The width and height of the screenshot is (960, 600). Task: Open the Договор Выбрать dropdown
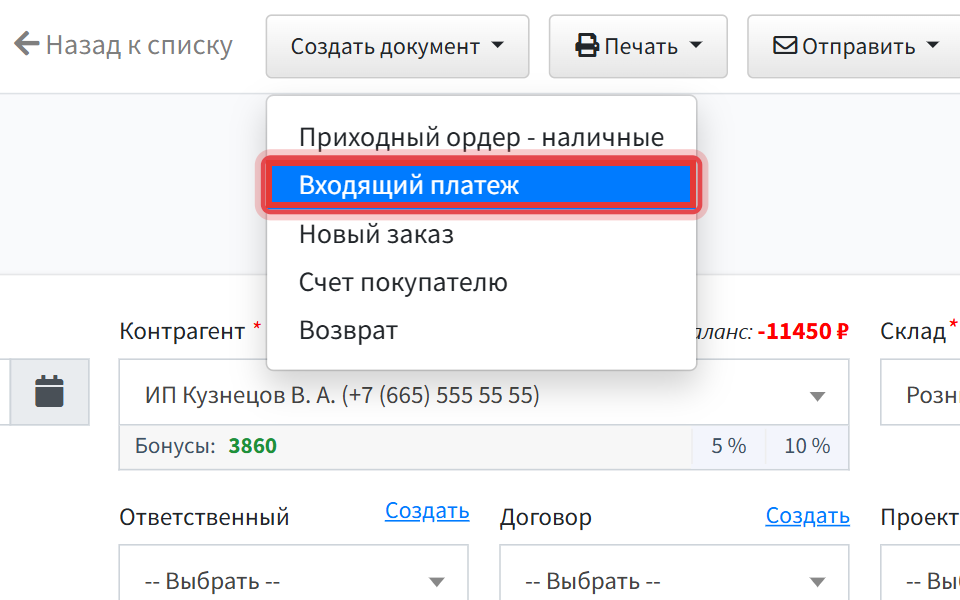point(674,577)
